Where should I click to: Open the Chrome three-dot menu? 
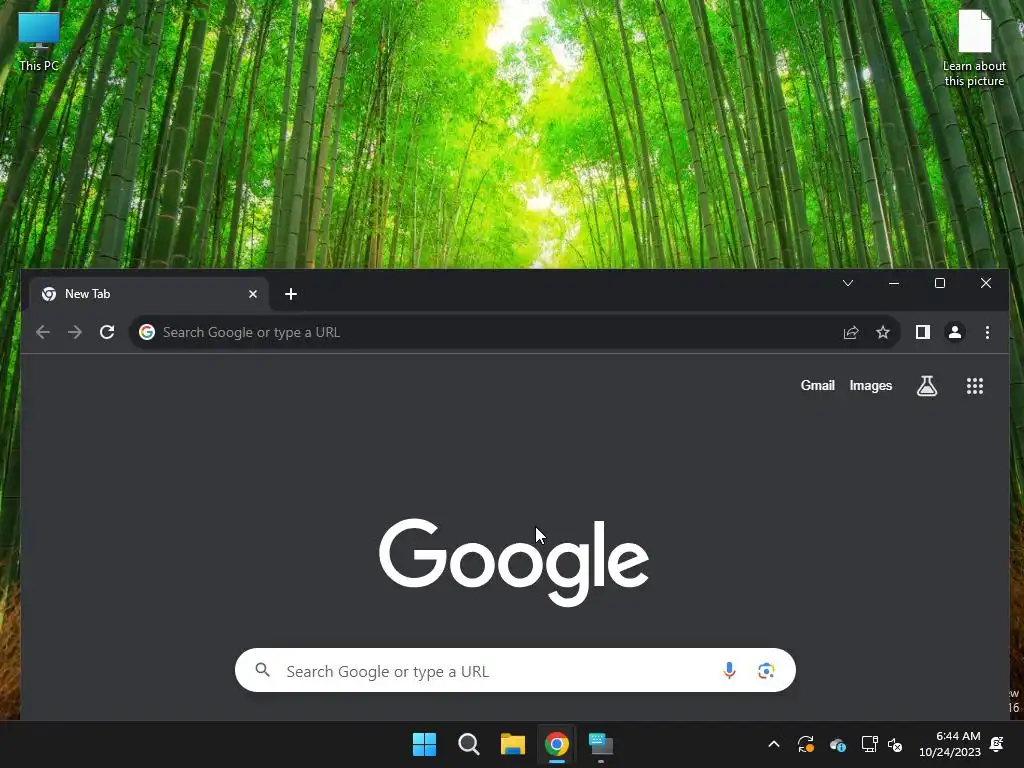click(x=987, y=332)
